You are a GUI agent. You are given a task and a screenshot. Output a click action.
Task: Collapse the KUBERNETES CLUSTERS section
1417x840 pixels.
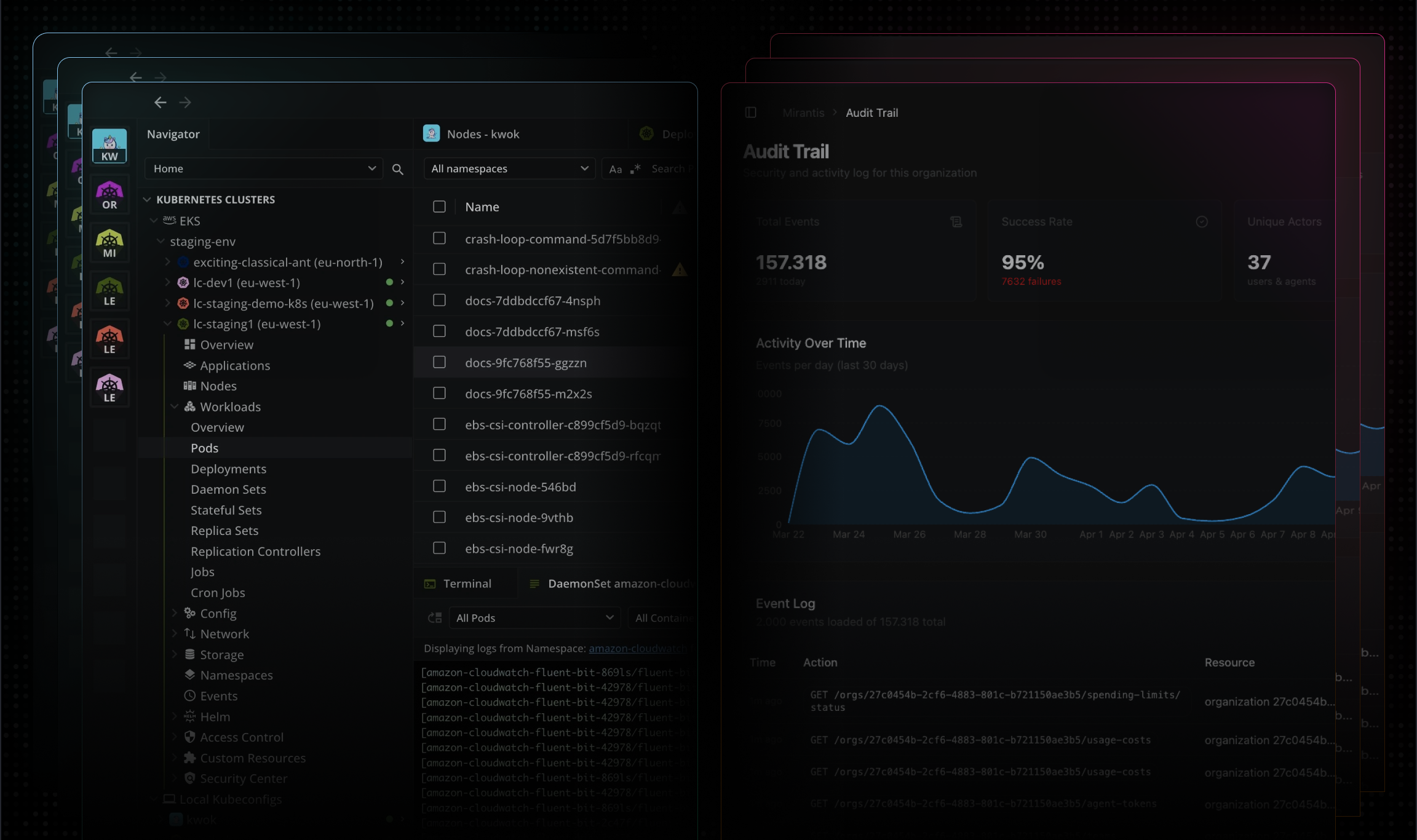coord(147,199)
